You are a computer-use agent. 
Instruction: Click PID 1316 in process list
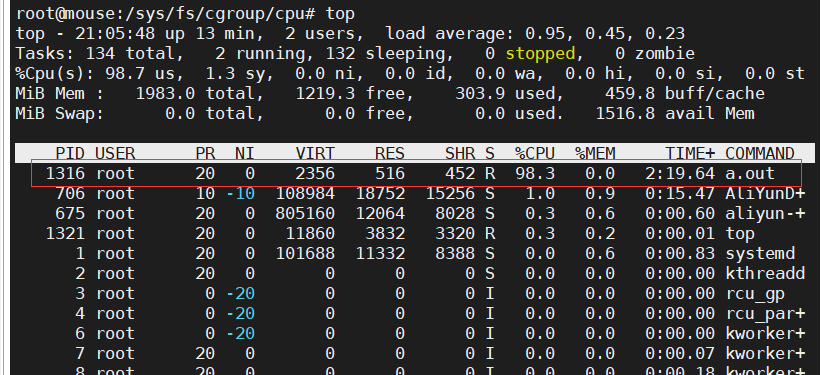point(65,173)
